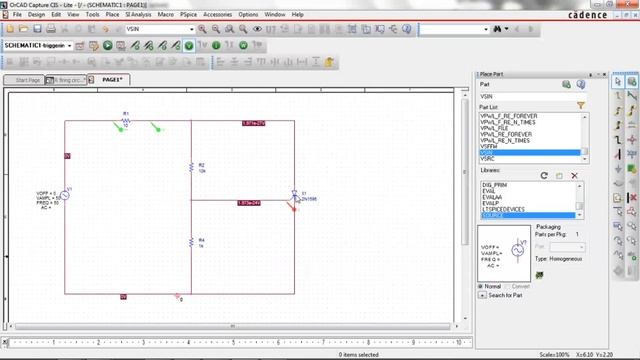Click the highlighted yellow drawing toolbar icon
This screenshot has width=640, height=360.
[329, 62]
